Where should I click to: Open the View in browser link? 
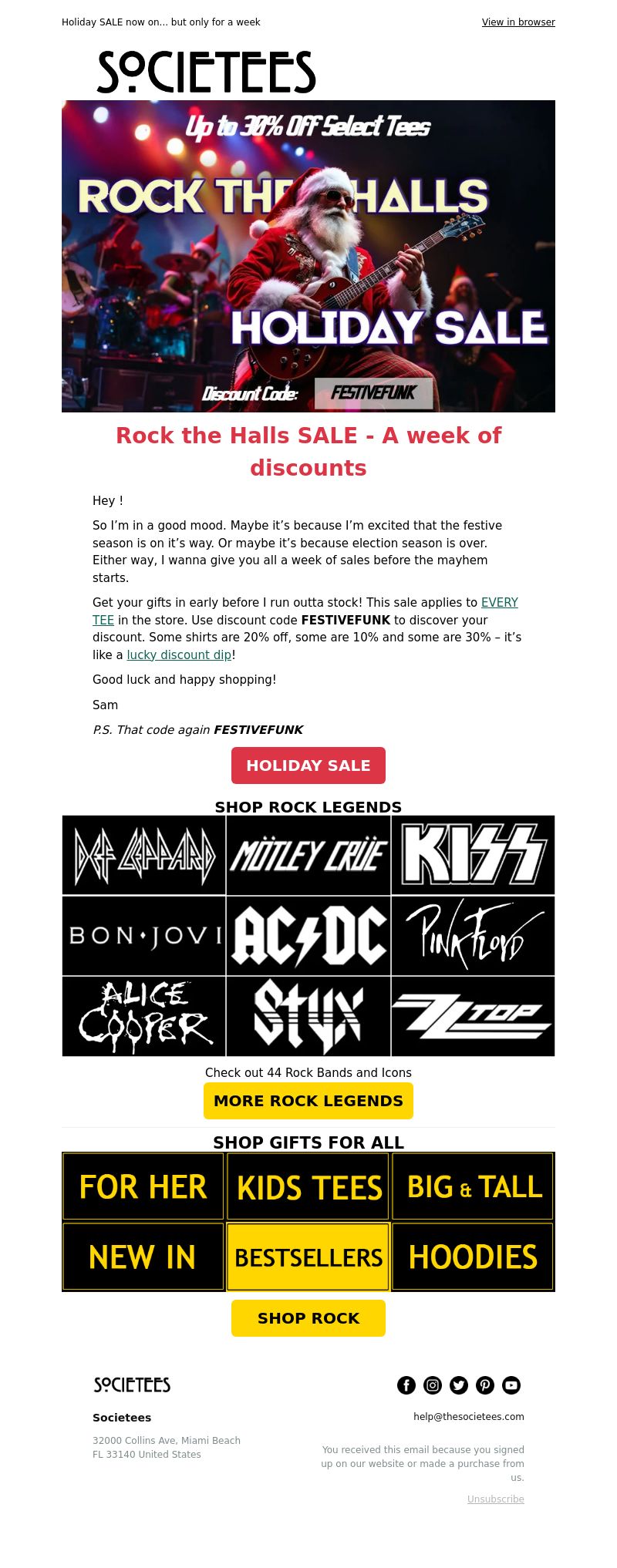pos(518,22)
